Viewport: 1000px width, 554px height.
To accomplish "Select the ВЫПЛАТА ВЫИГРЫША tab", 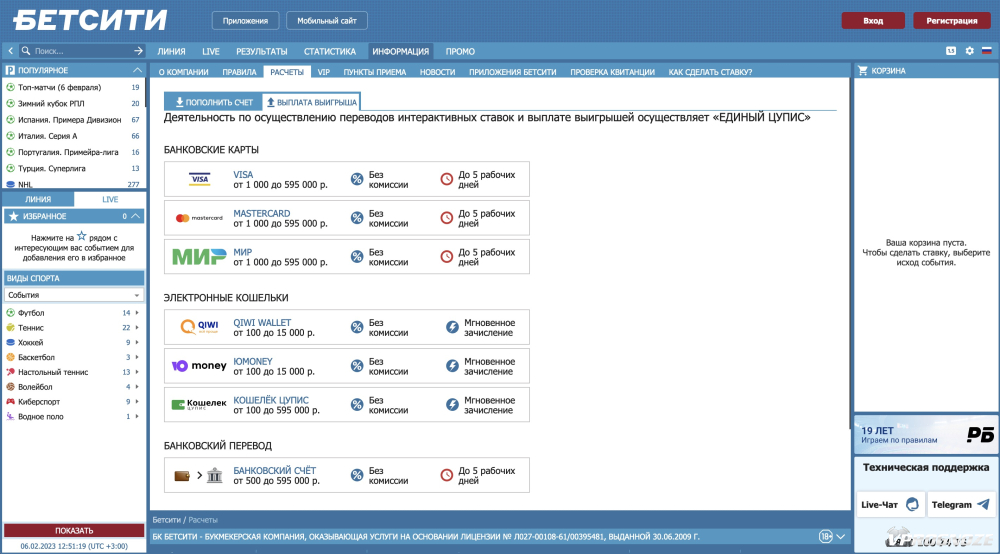I will click(x=311, y=102).
